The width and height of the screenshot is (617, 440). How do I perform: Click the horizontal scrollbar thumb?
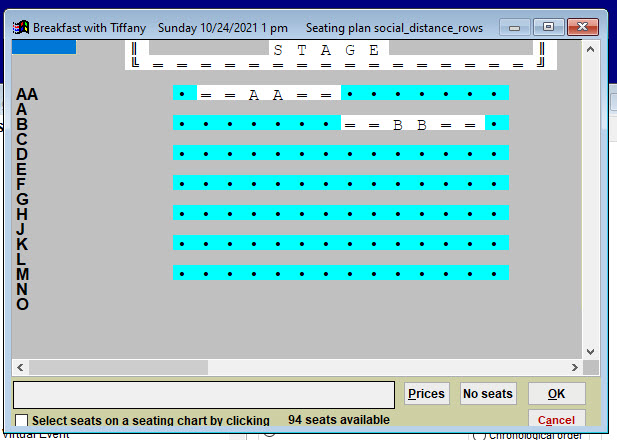(118, 368)
